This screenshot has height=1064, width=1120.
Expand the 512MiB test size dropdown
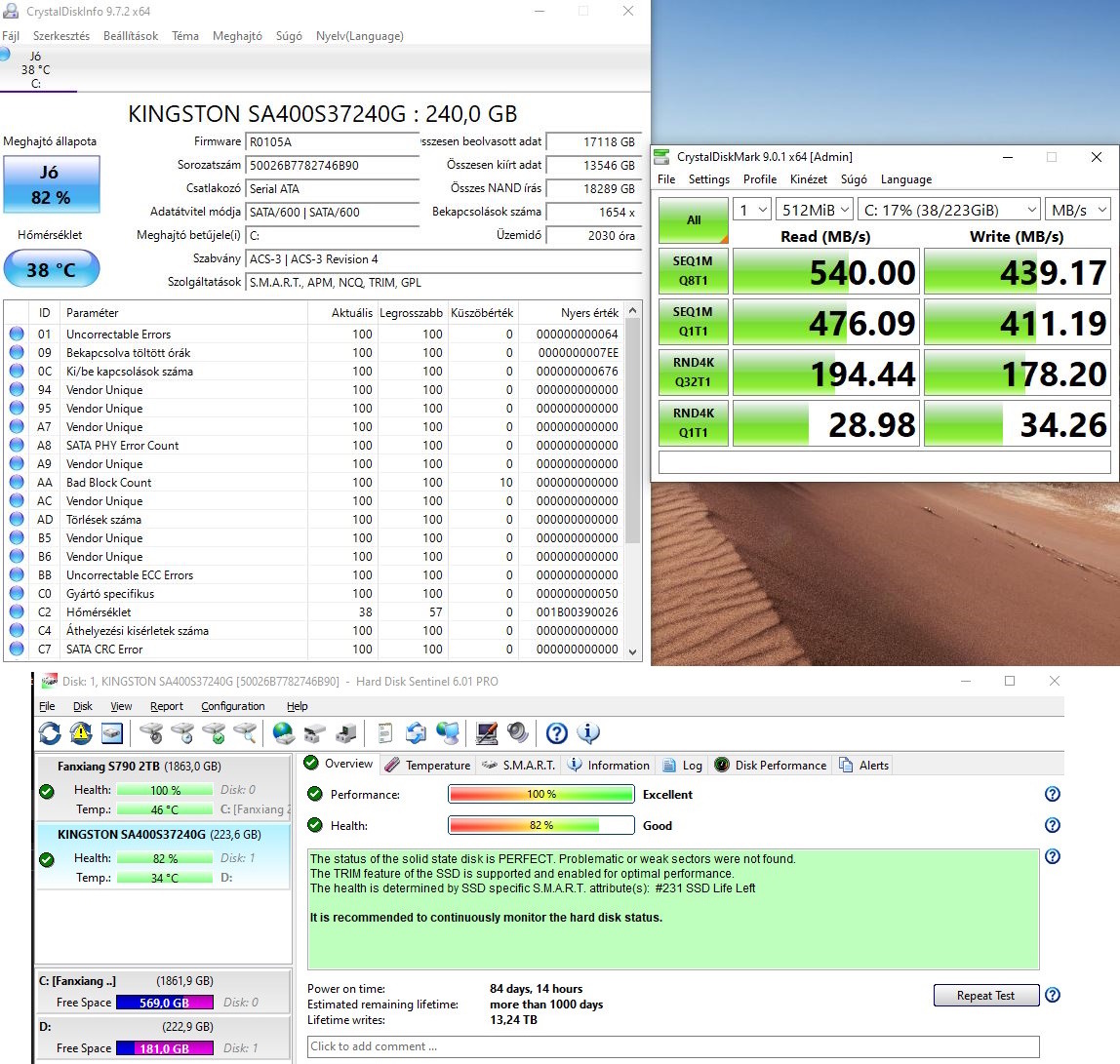click(x=814, y=210)
